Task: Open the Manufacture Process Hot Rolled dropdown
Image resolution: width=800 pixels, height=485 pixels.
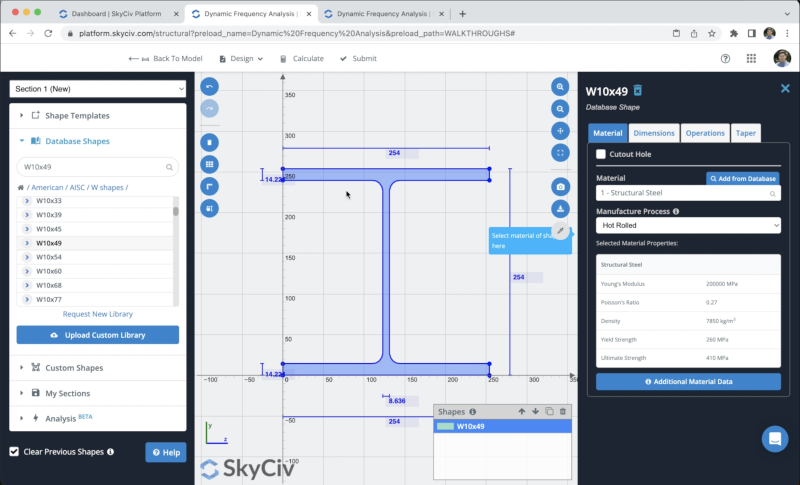Action: point(688,225)
